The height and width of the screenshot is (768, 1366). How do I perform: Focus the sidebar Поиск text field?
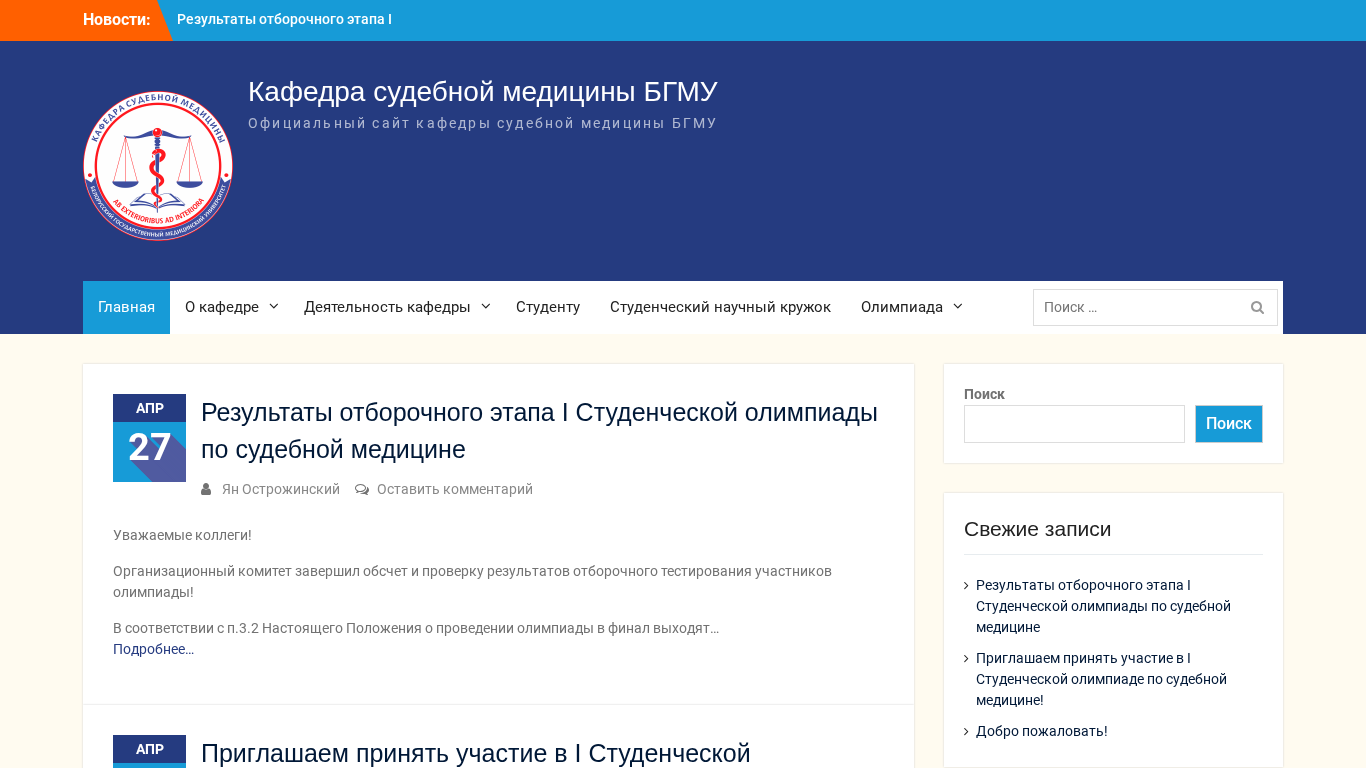[1074, 424]
